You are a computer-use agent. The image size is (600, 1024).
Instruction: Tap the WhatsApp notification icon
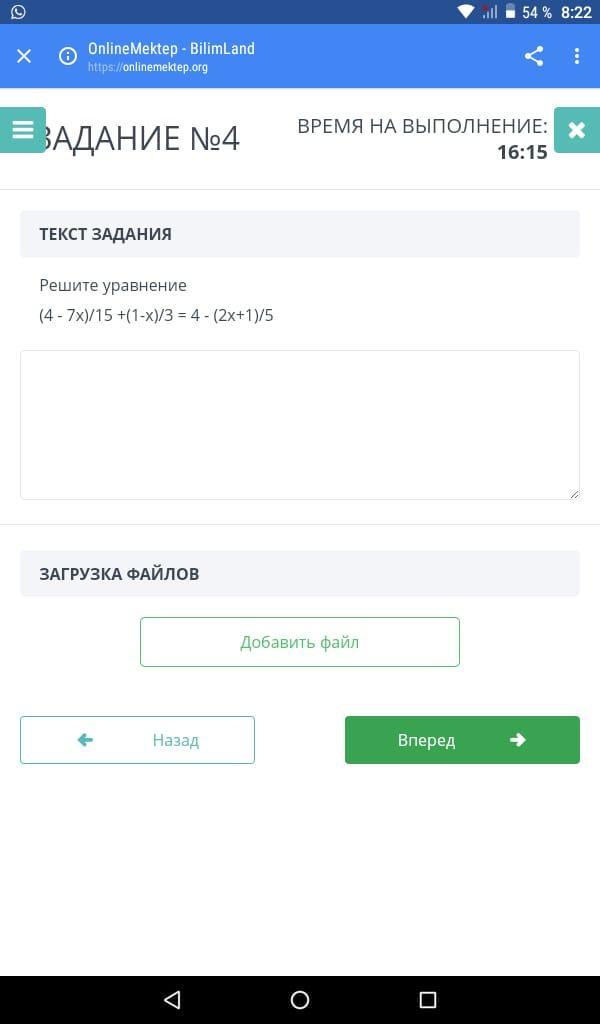[18, 12]
